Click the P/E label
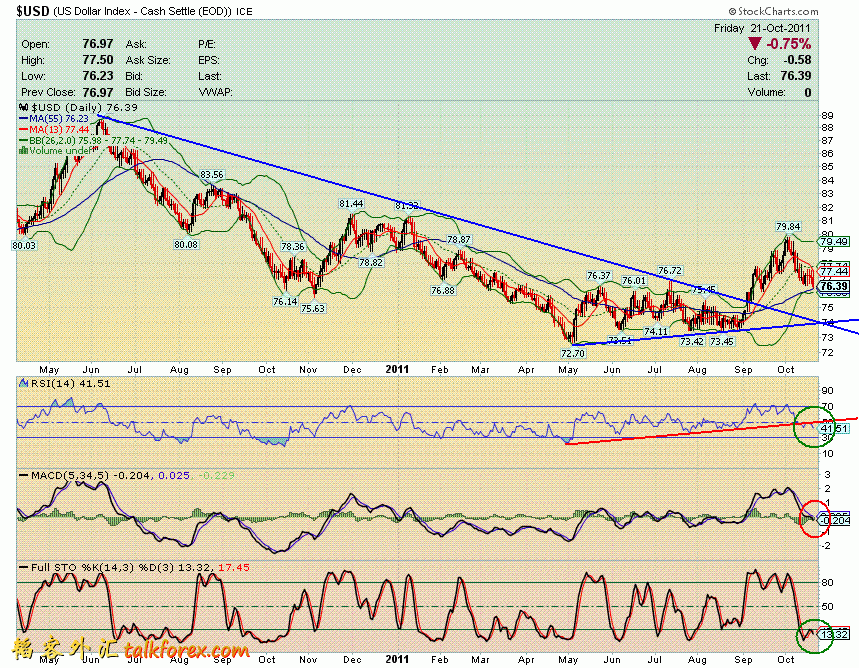Viewport: 859px width, 668px height. pyautogui.click(x=207, y=44)
